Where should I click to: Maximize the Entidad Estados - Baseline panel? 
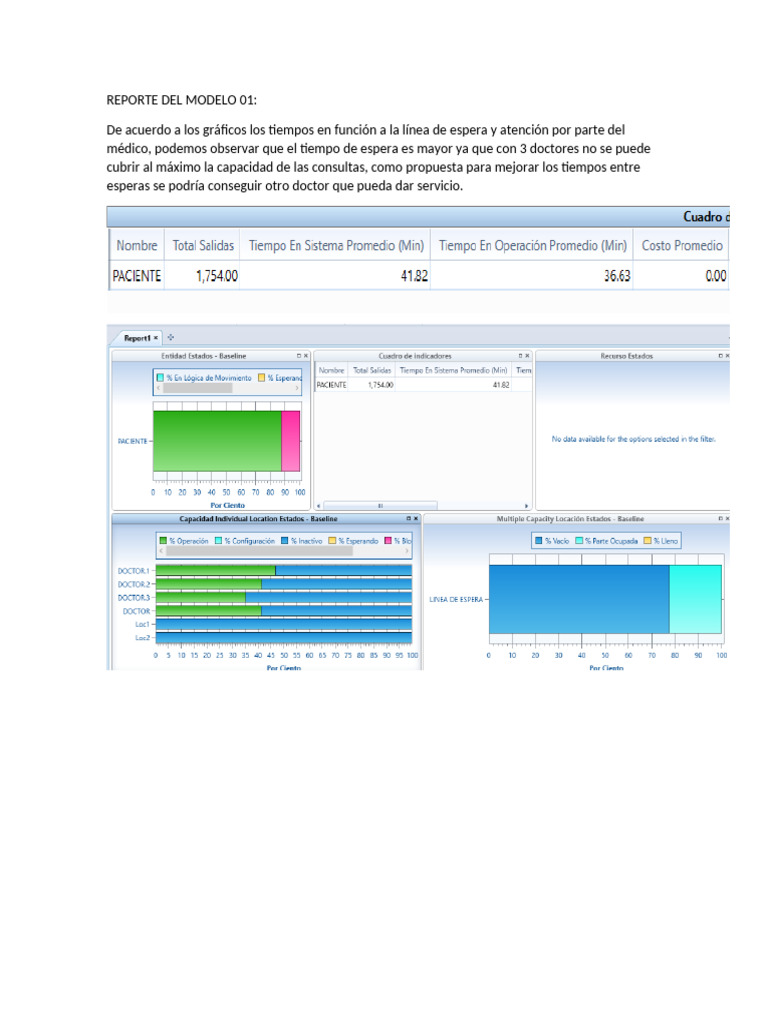tap(298, 356)
